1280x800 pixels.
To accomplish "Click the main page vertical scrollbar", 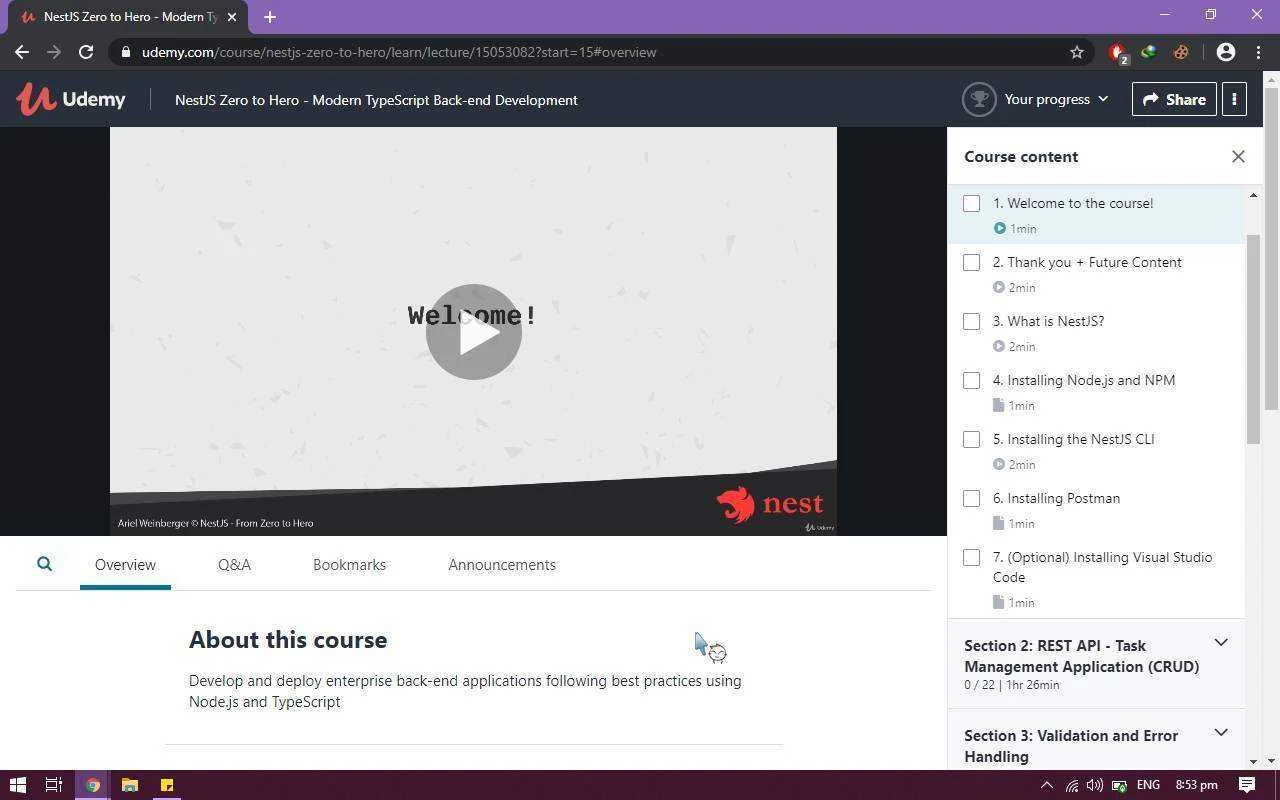I will point(1272,248).
